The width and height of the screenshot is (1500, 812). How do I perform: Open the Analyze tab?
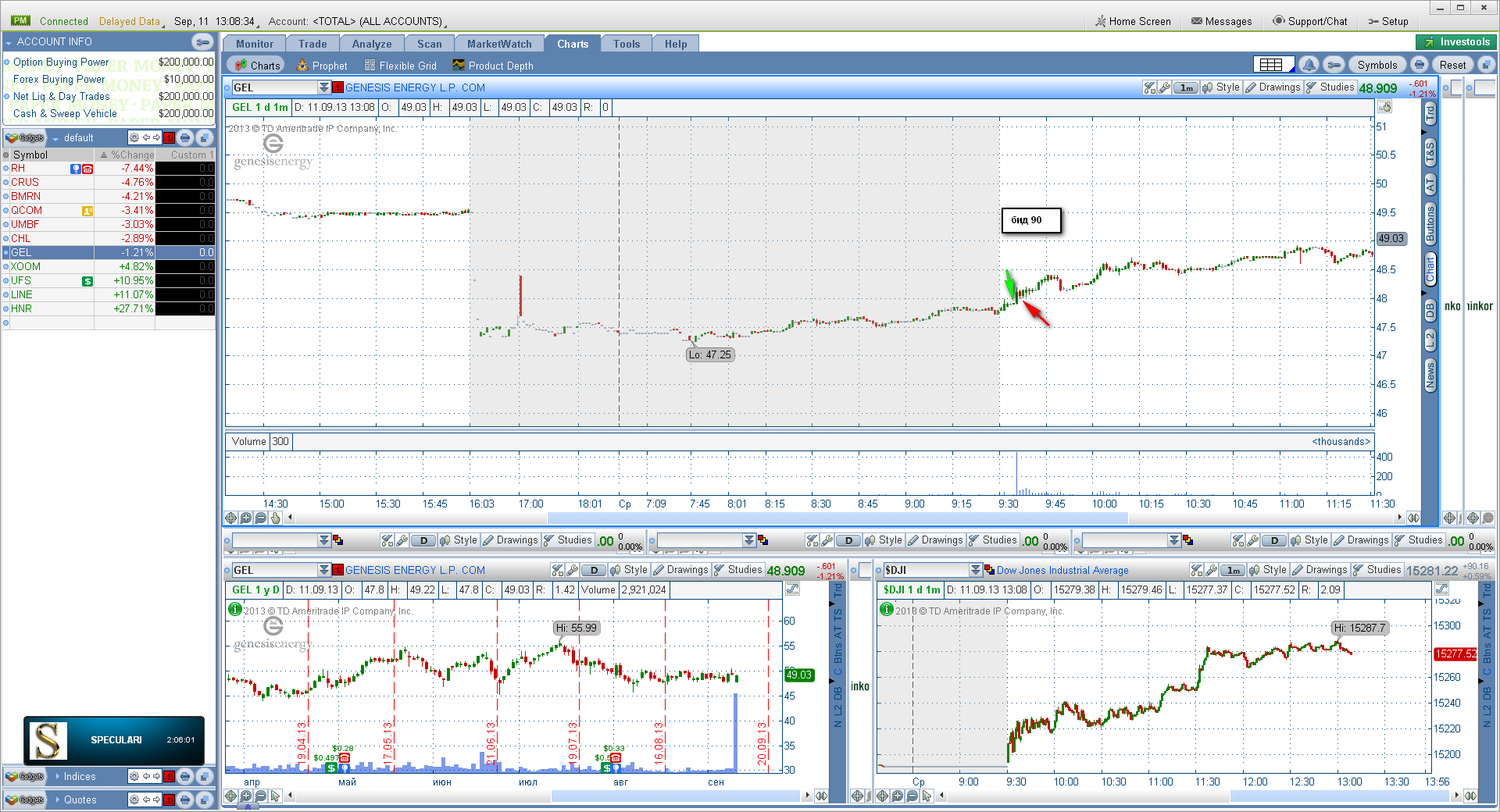click(372, 44)
